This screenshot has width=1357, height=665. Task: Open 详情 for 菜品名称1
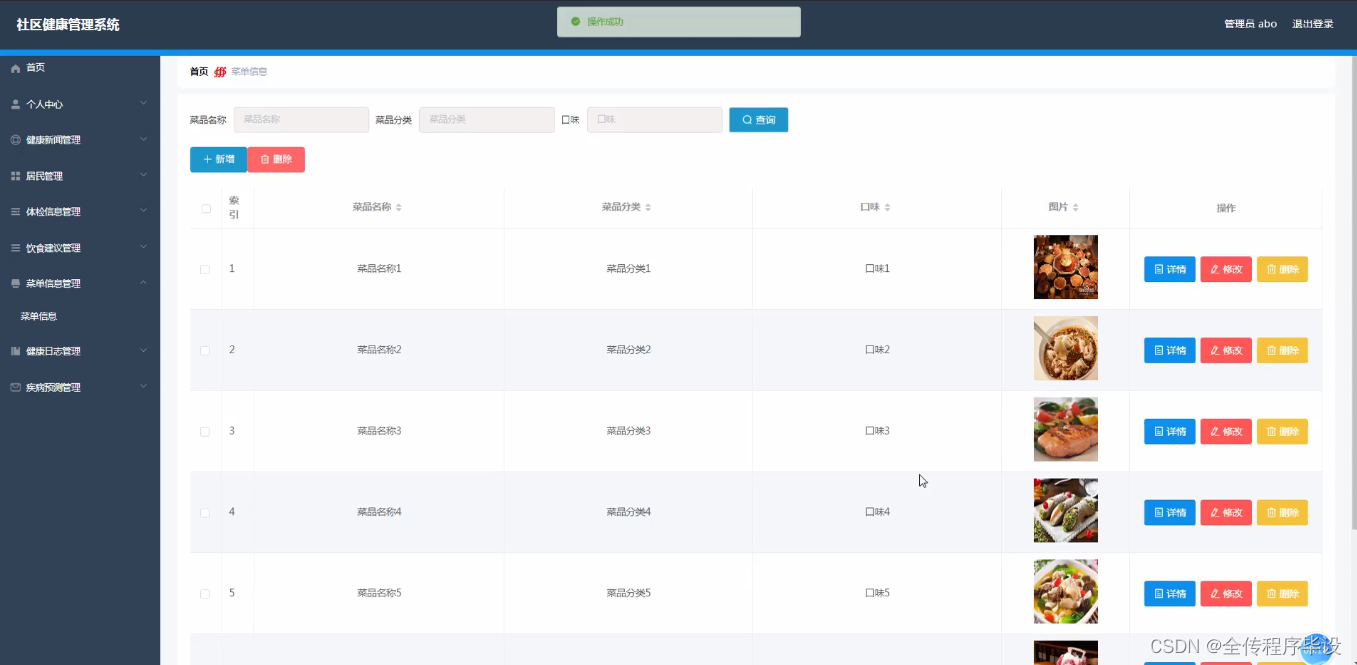tap(1170, 269)
